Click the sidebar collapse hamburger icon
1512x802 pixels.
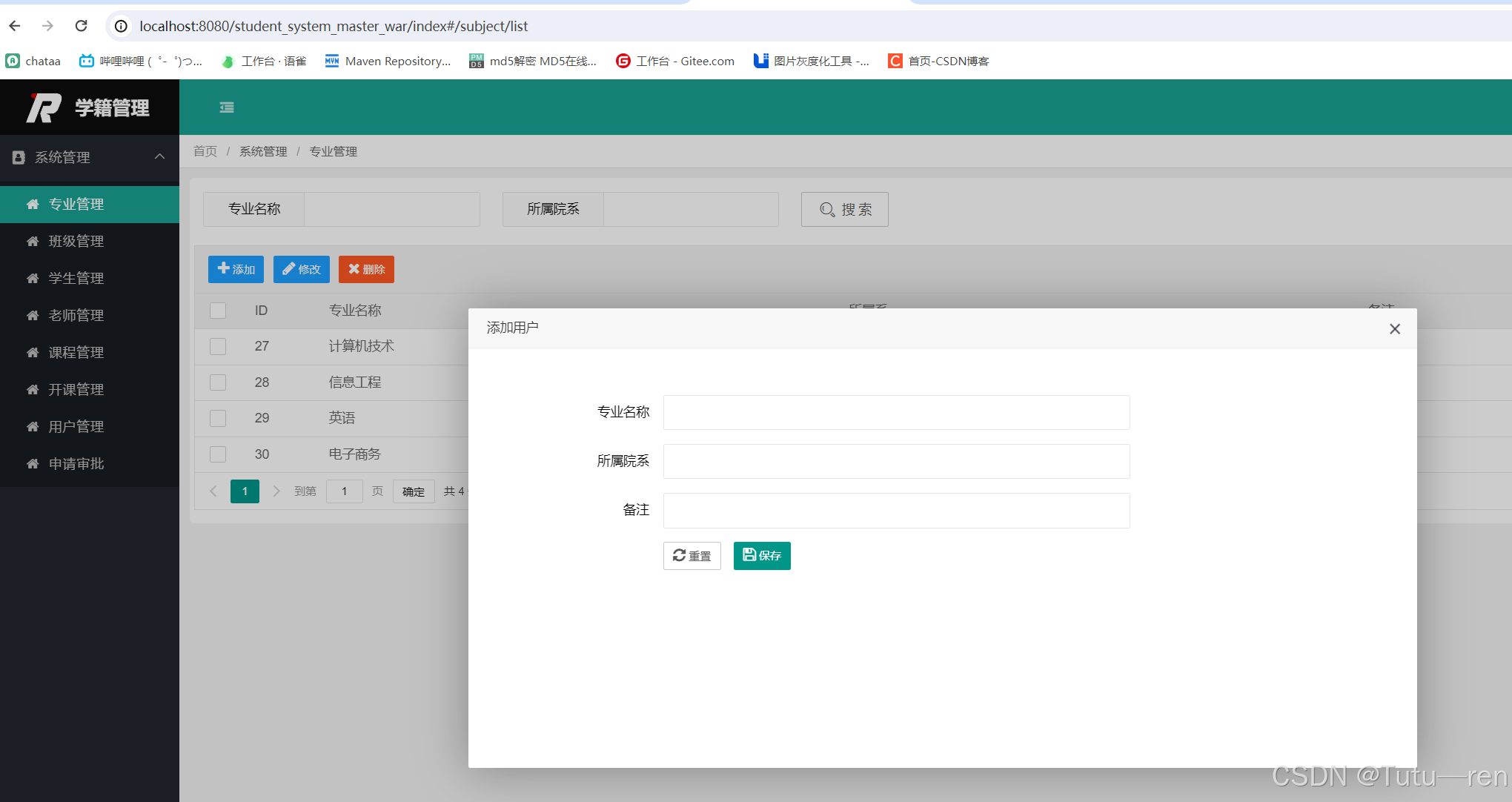227,107
